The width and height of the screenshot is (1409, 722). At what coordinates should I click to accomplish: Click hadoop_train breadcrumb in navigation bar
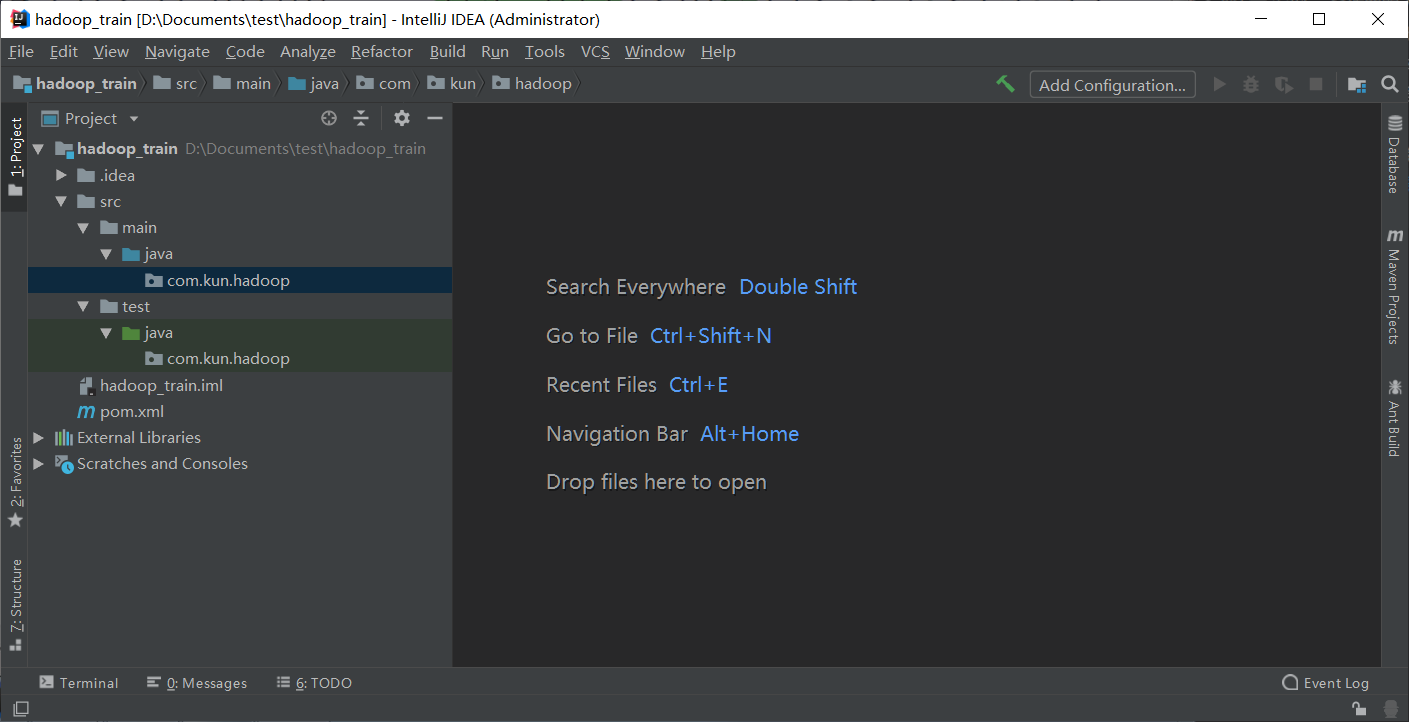click(75, 84)
